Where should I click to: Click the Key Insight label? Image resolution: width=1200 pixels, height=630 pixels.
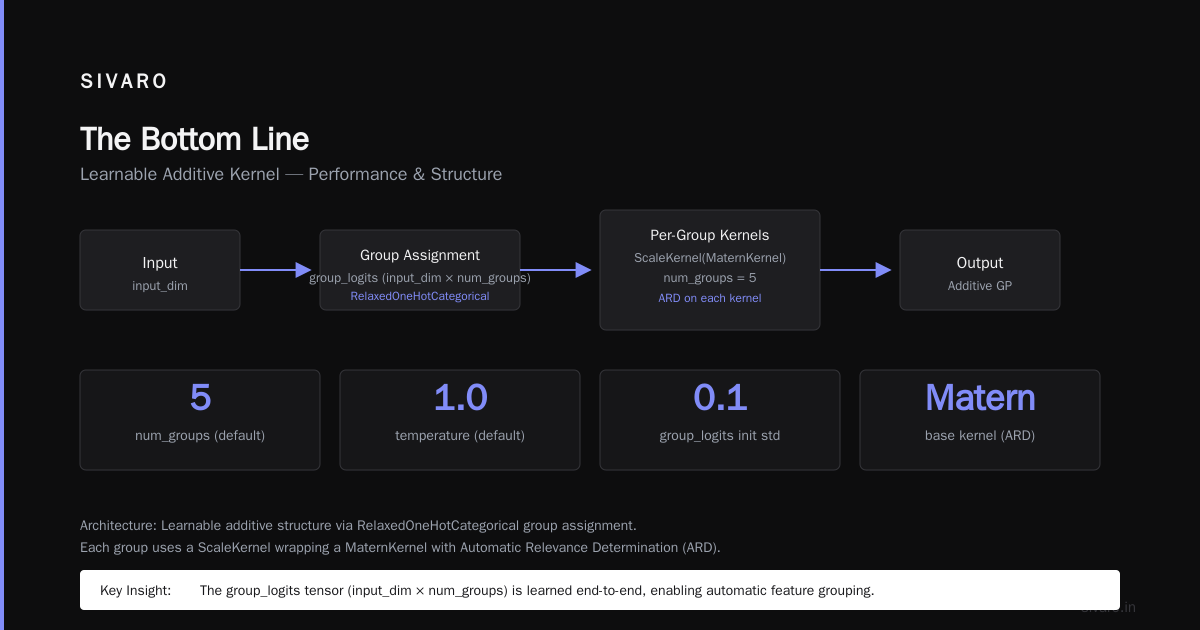(x=135, y=590)
